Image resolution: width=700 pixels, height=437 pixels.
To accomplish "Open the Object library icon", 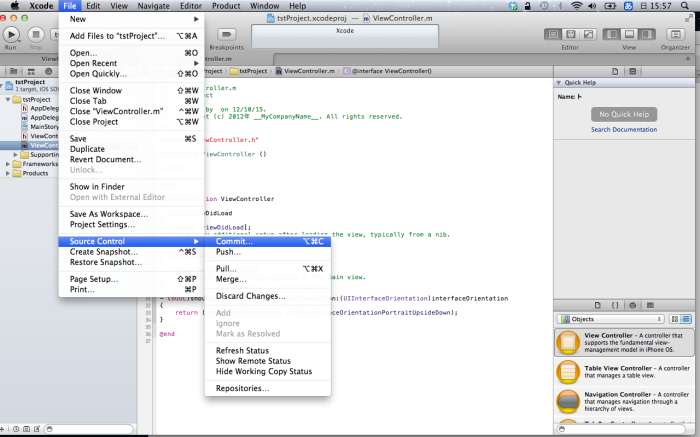I will click(633, 305).
